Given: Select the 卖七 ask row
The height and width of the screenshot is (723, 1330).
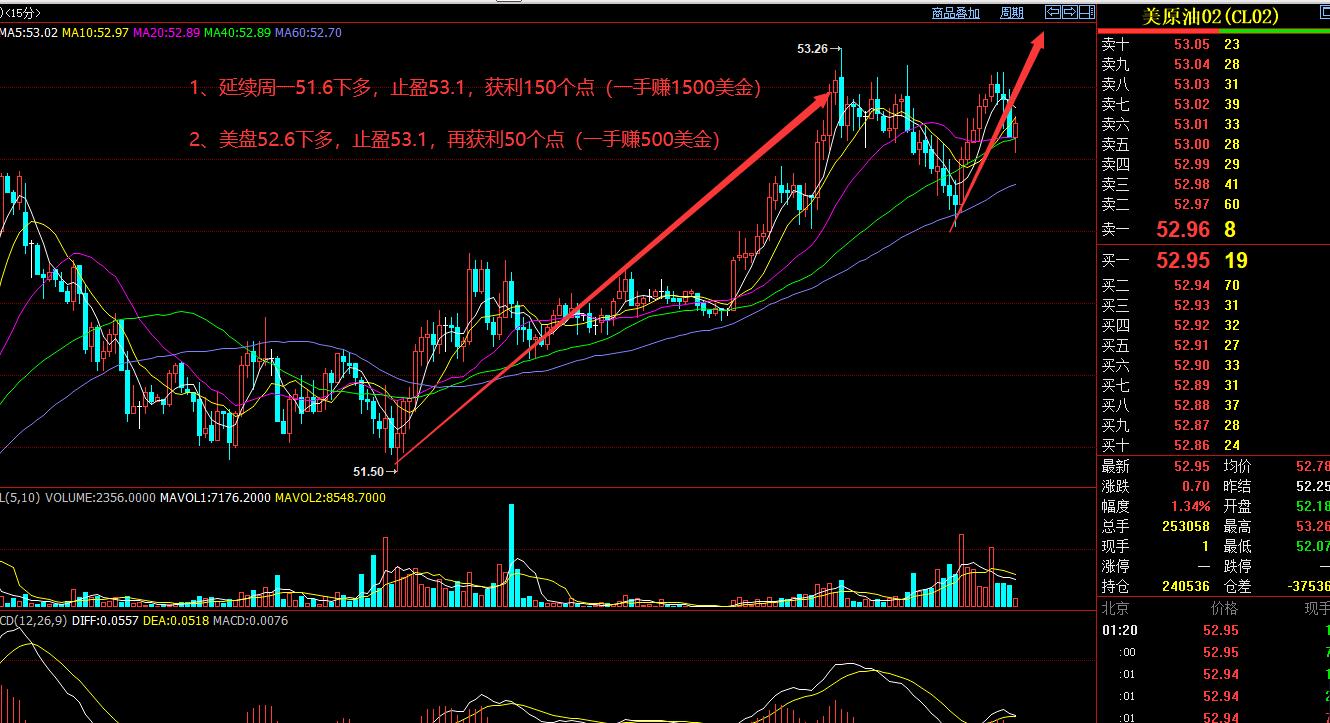Looking at the screenshot, I should coord(1213,104).
